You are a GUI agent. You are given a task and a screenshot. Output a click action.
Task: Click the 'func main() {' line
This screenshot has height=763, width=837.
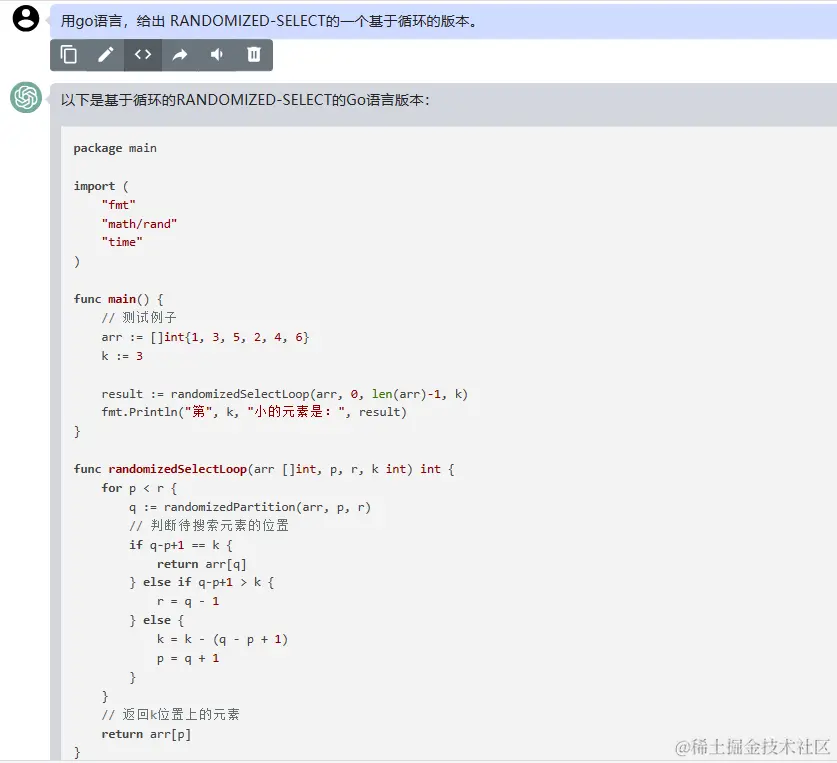(119, 299)
